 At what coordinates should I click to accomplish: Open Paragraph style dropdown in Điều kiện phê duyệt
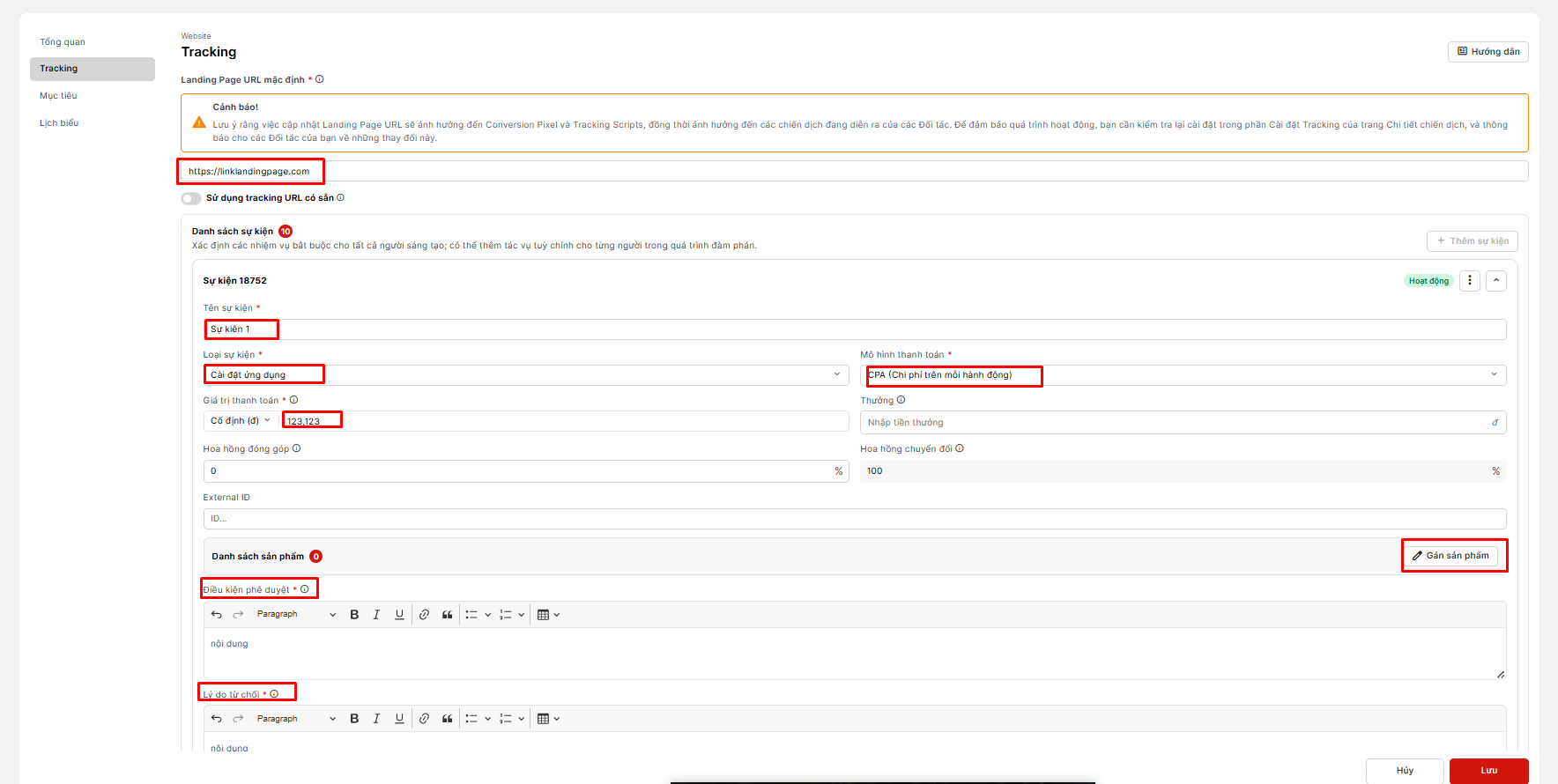point(295,615)
